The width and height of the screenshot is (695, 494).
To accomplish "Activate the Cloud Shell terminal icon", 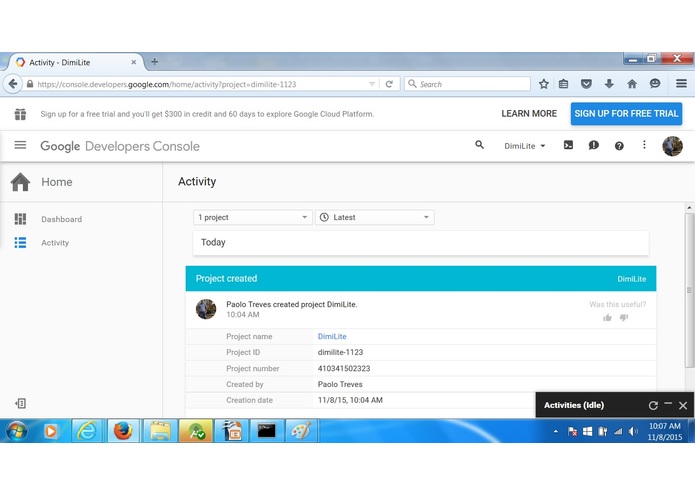I will 568,145.
